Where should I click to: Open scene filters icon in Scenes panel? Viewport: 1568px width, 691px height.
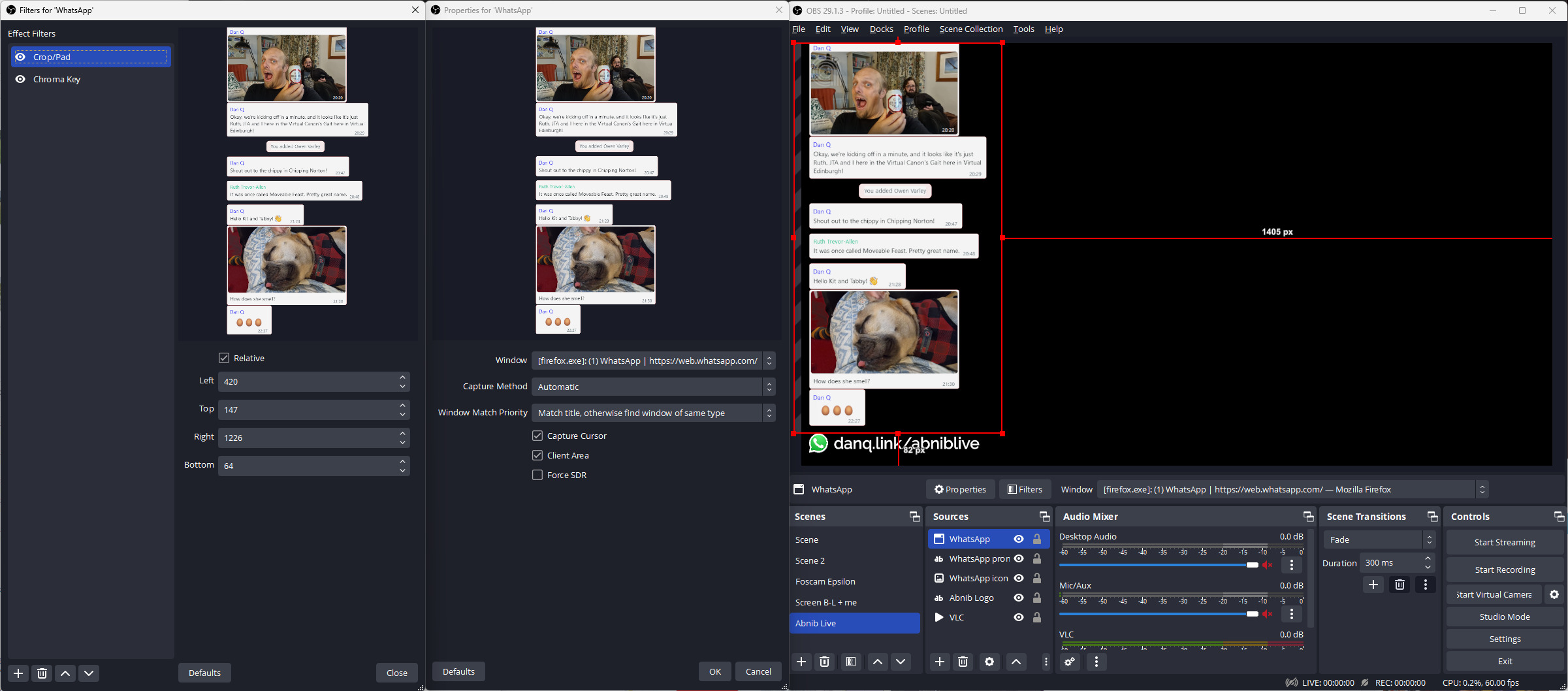pos(850,662)
